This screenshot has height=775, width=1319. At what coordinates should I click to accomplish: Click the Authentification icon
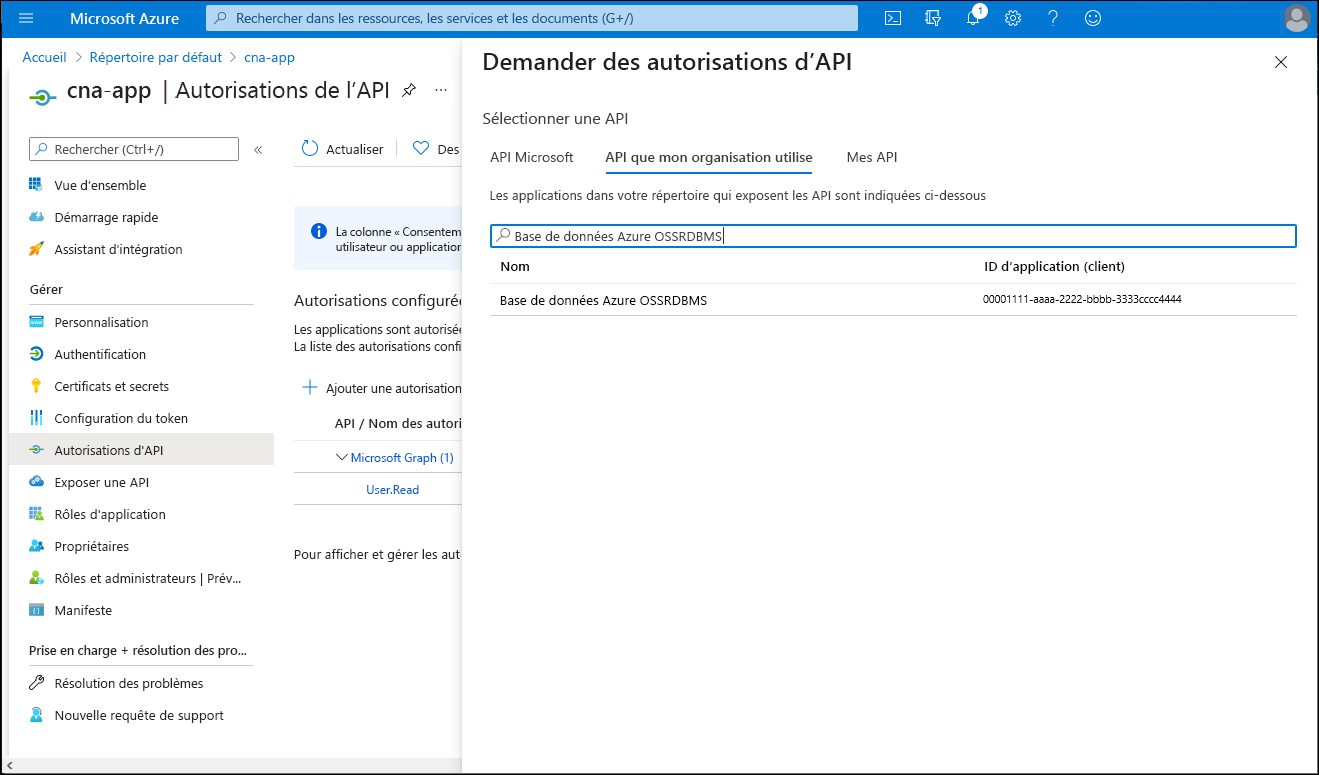point(36,354)
